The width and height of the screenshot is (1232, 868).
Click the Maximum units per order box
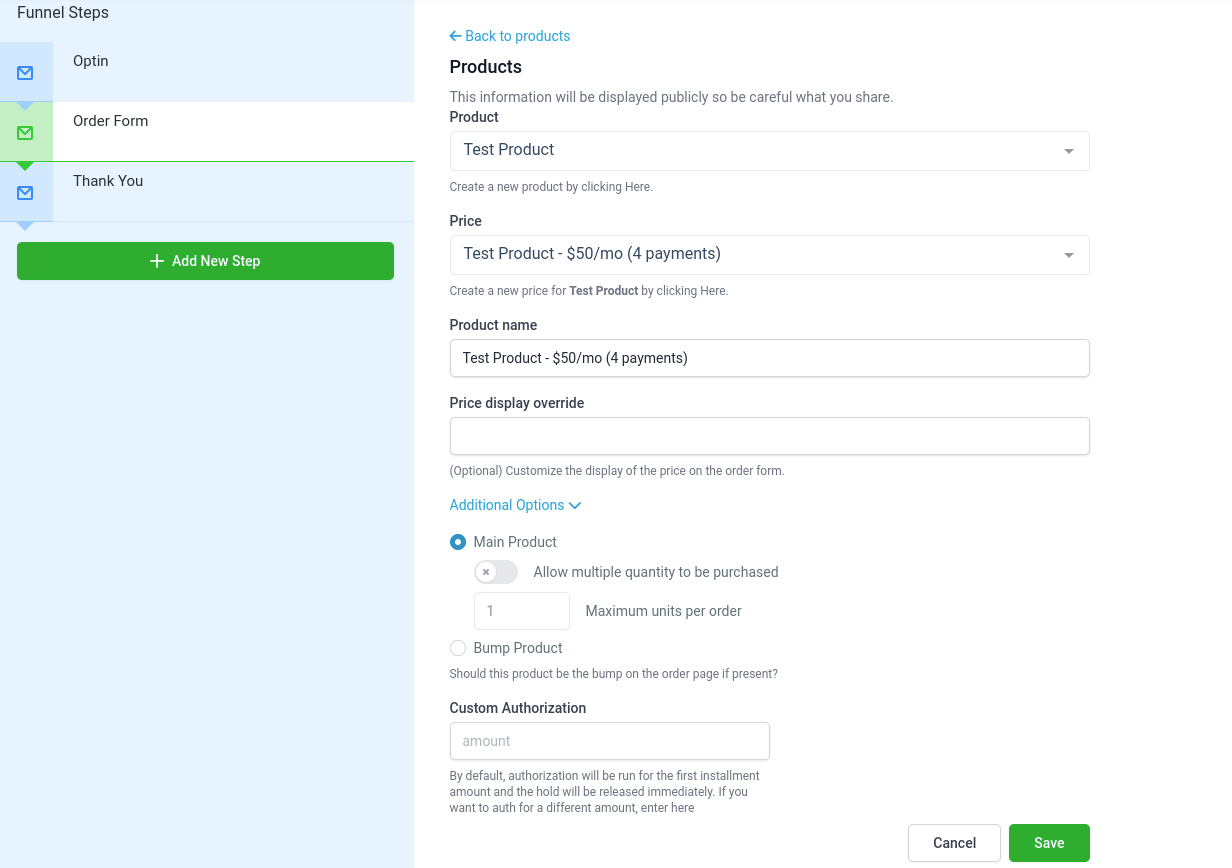click(521, 611)
